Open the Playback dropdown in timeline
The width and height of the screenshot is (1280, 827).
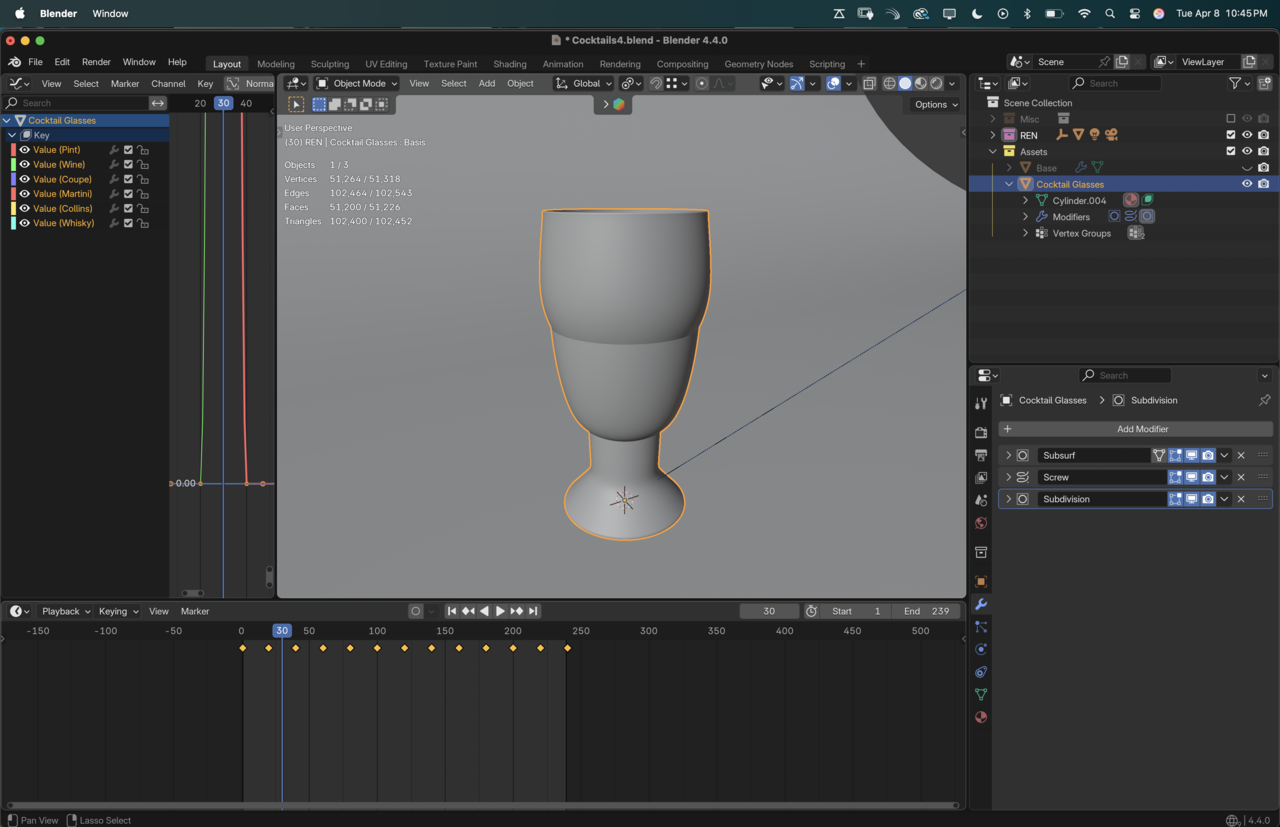[66, 612]
